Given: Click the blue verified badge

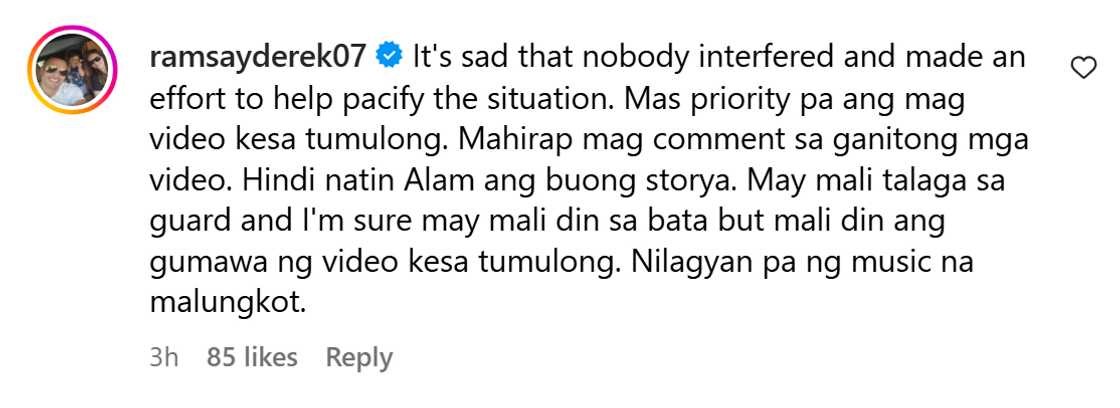Looking at the screenshot, I should pos(389,56).
